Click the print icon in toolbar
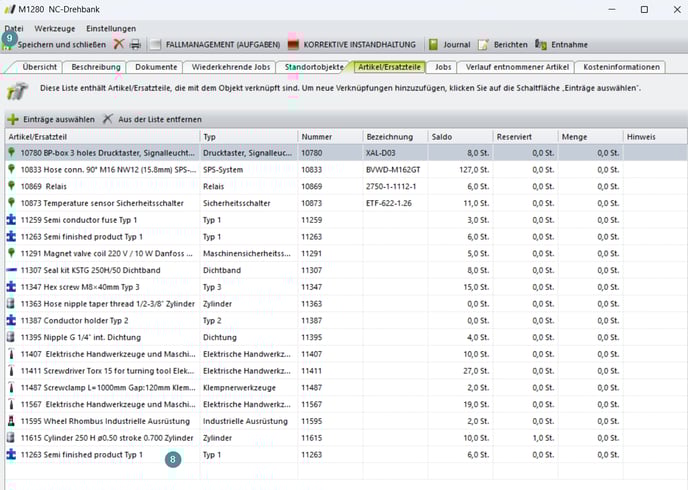Viewport: 688px width, 490px height. (x=134, y=45)
